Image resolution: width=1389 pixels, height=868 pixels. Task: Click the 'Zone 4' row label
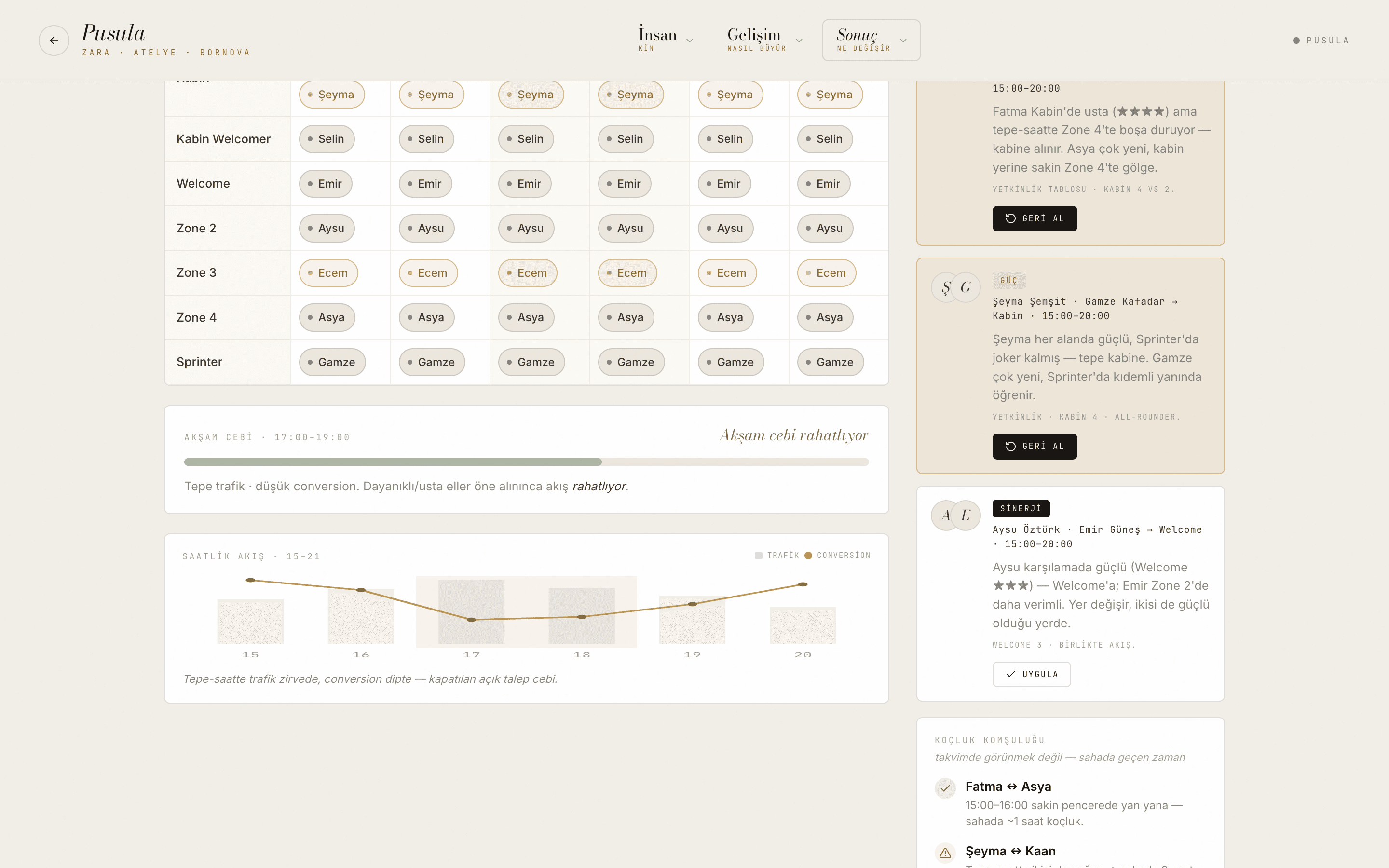[196, 317]
